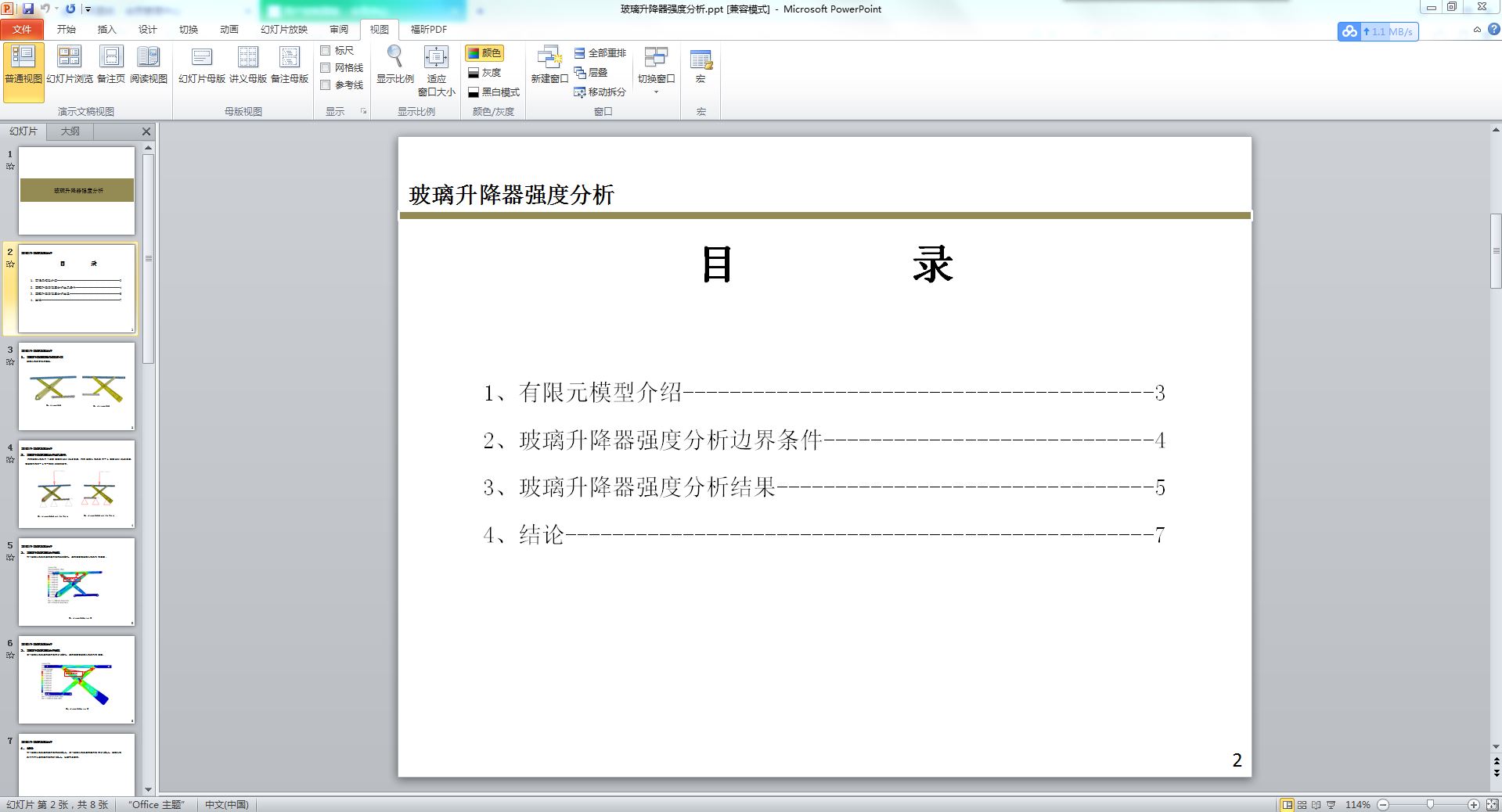Viewport: 1502px width, 812px height.
Task: Start Slide Show from status bar icon
Action: 1331,804
